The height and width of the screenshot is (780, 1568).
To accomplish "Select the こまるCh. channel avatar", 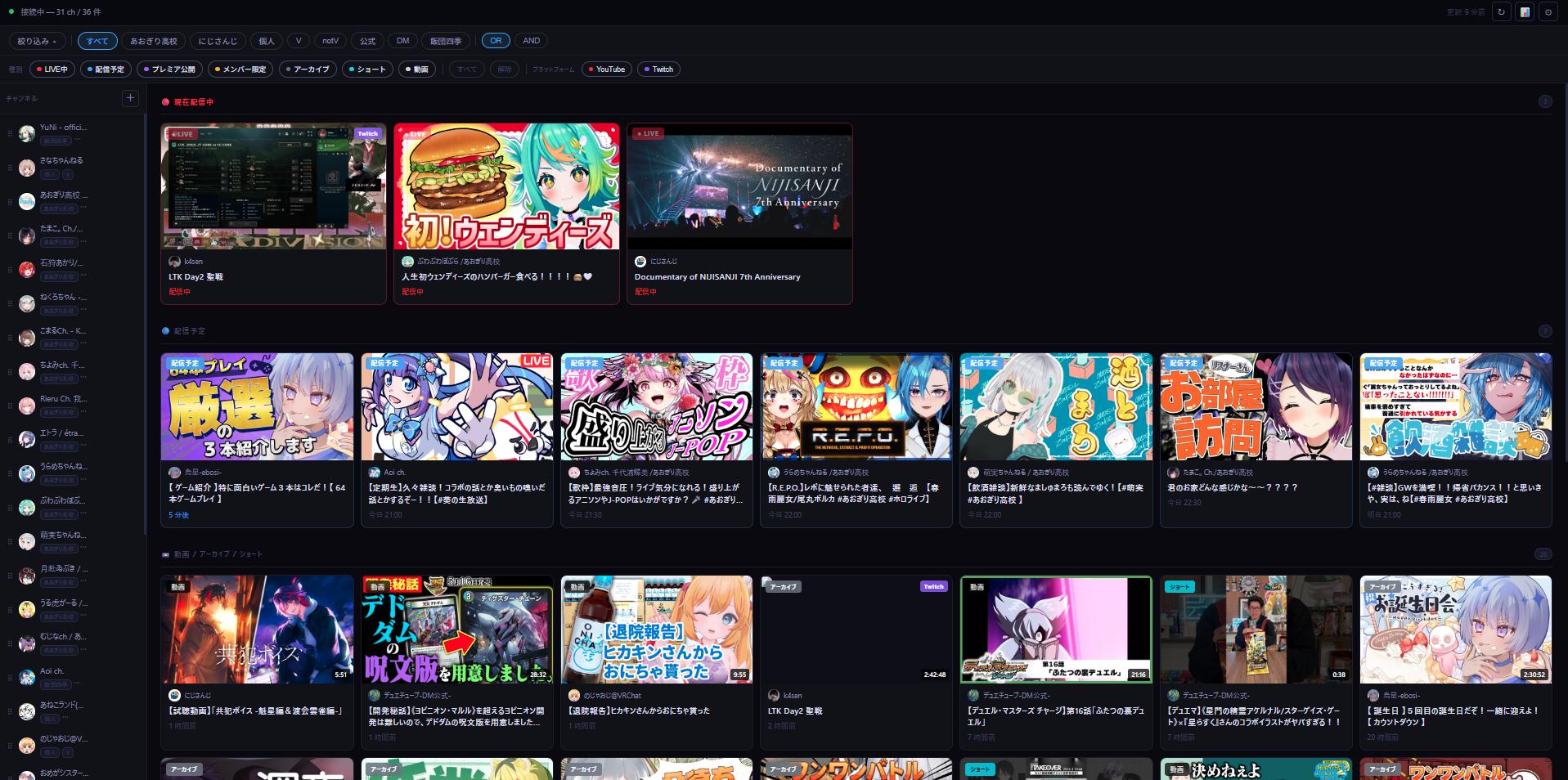I will 27,338.
